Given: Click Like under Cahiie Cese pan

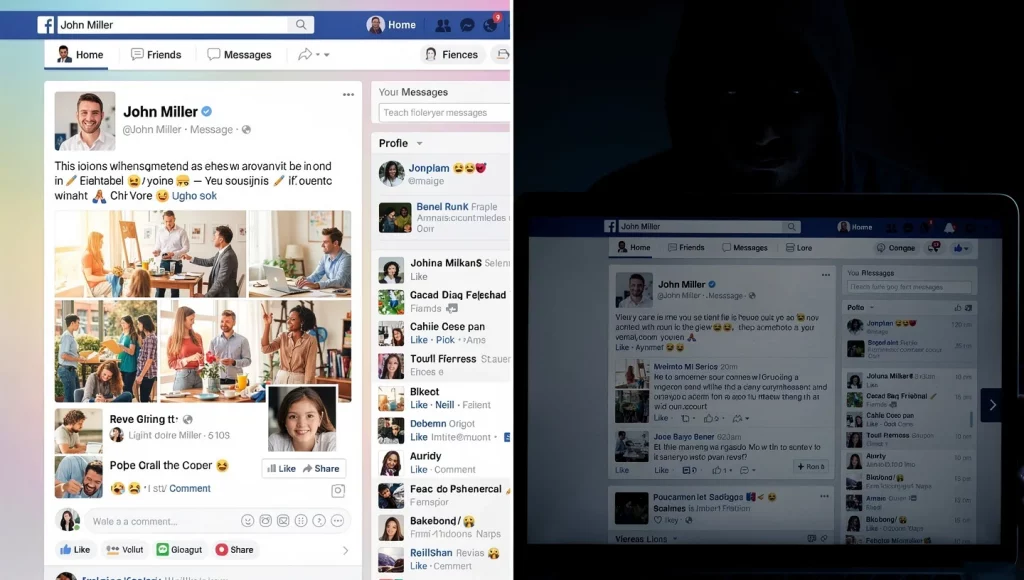Looking at the screenshot, I should [419, 340].
